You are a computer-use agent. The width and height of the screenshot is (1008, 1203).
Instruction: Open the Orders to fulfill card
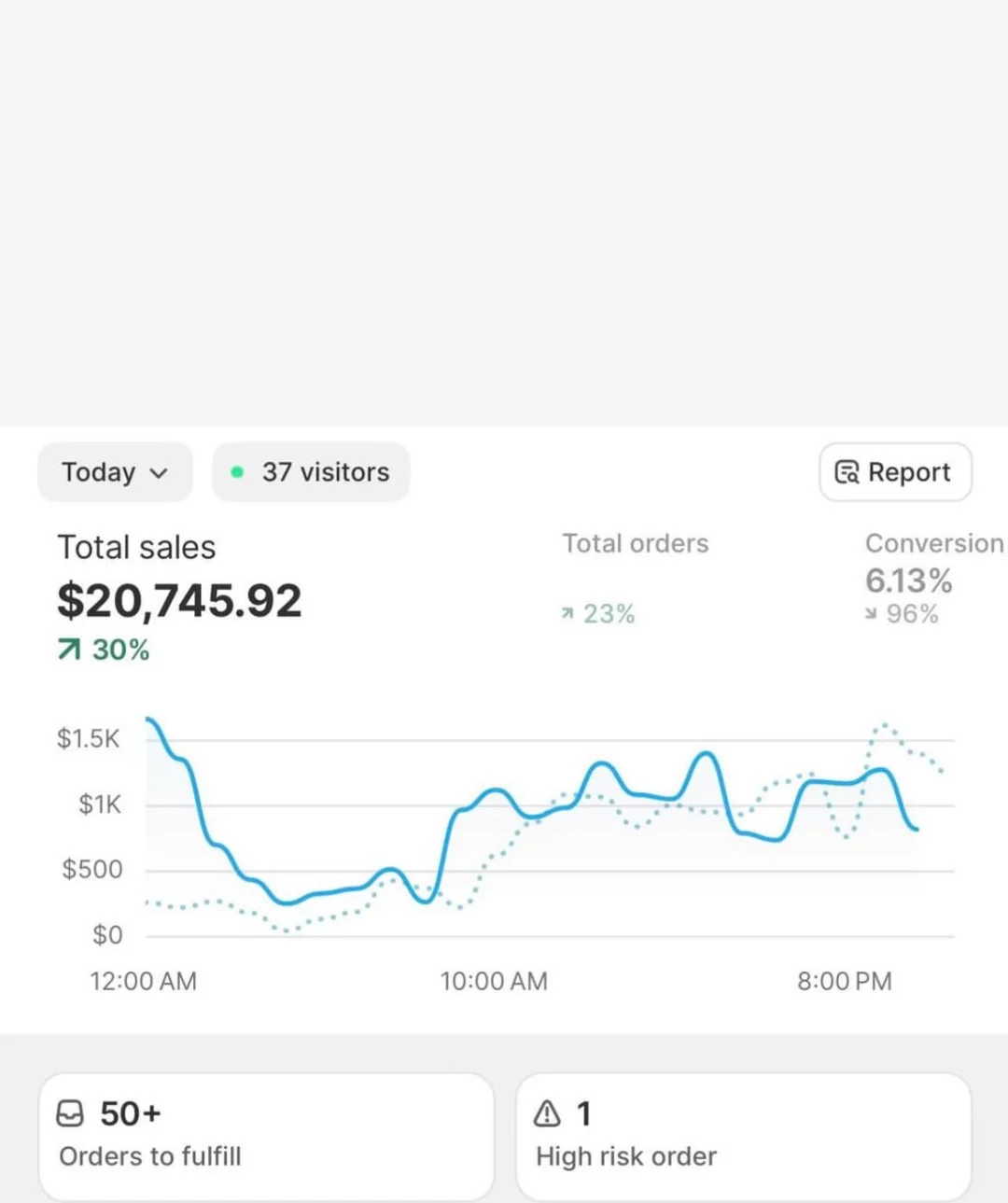point(266,1136)
